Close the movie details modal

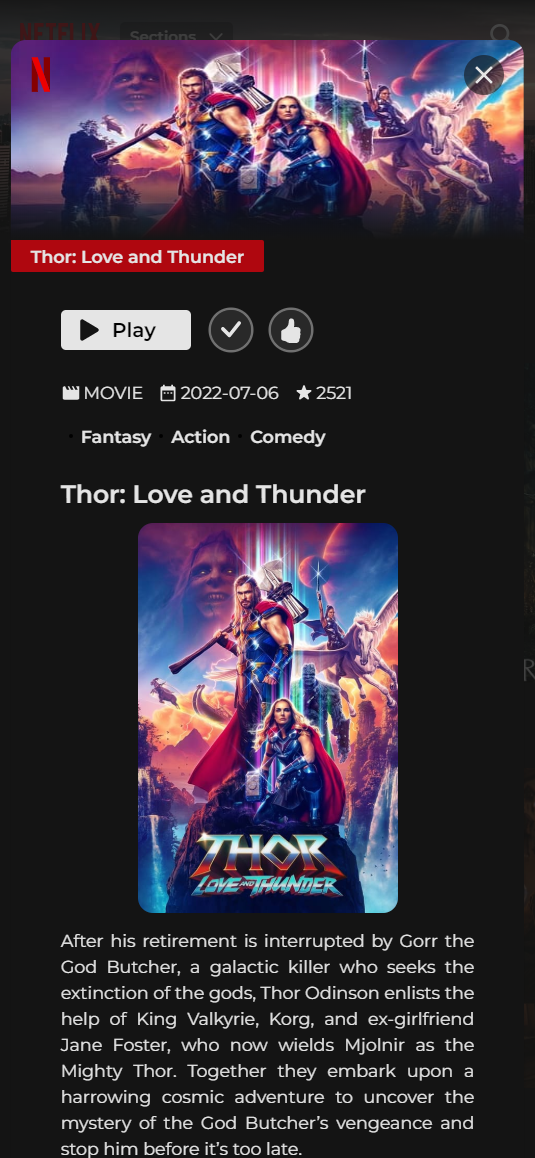click(x=483, y=75)
